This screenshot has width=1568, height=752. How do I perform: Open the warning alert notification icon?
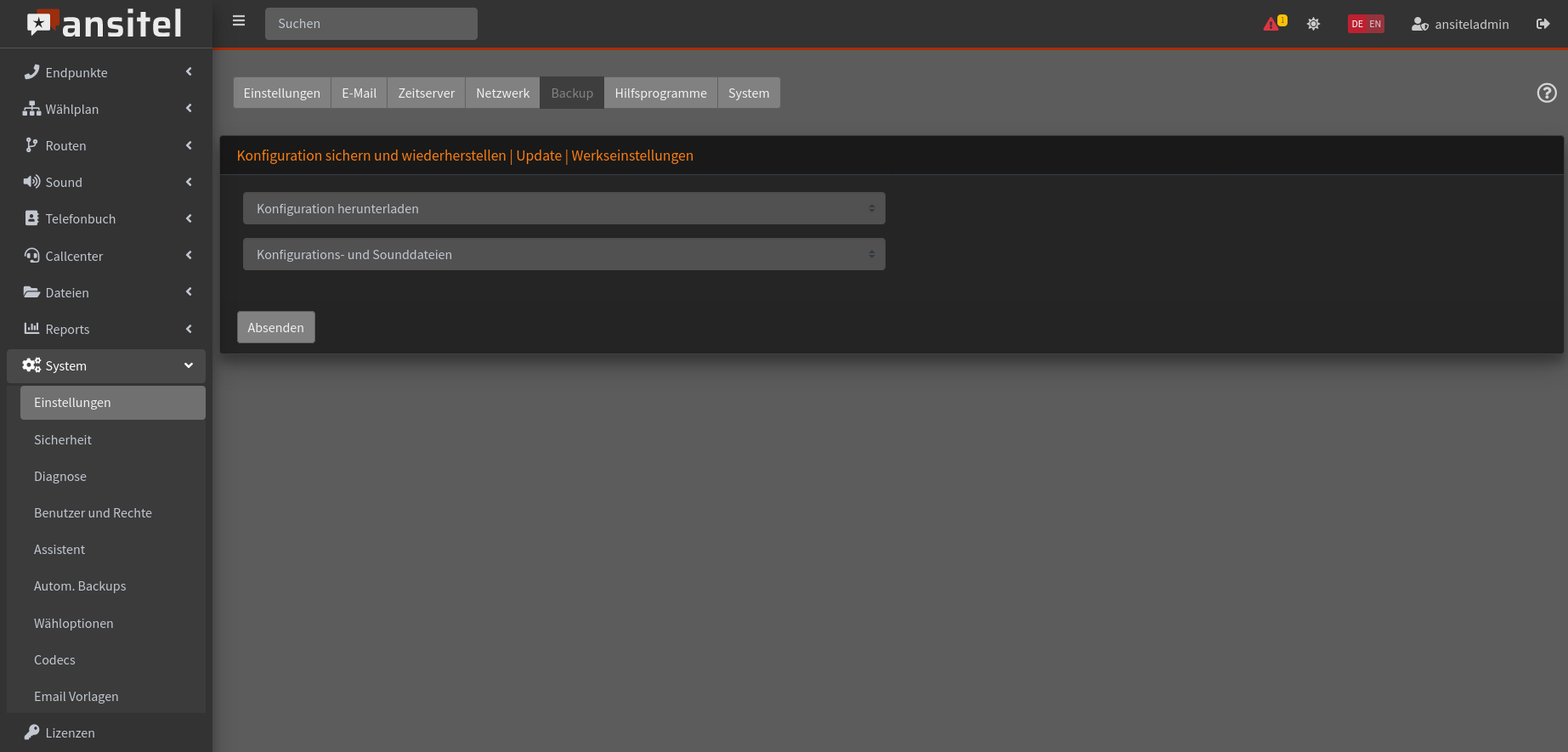click(1272, 24)
